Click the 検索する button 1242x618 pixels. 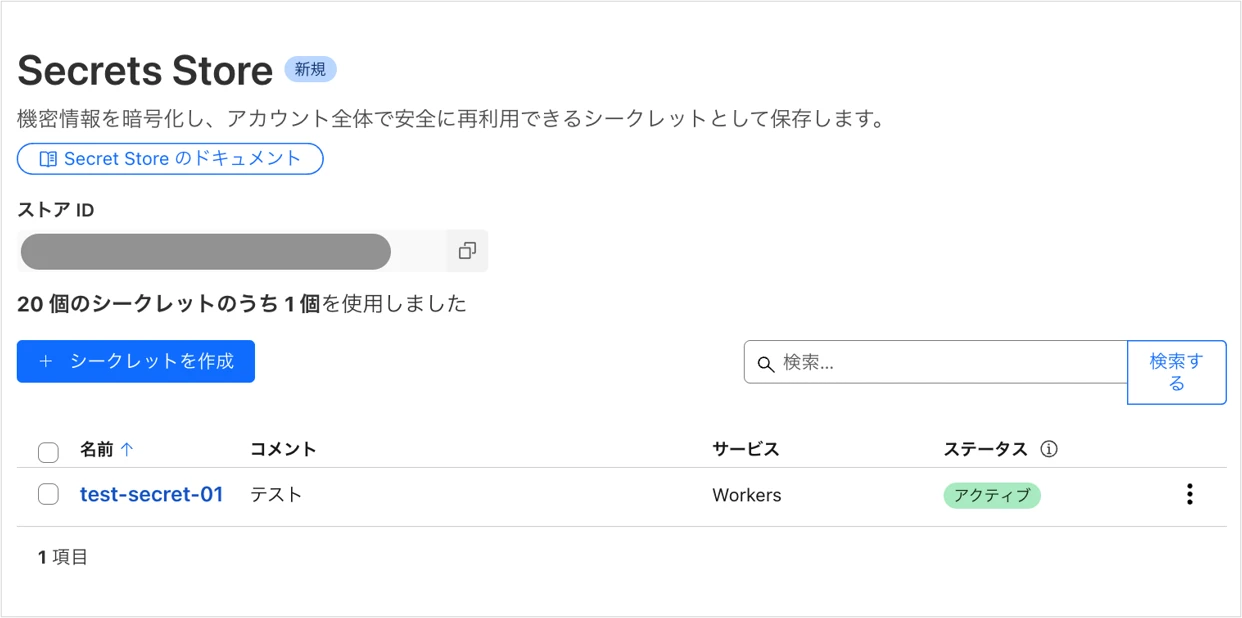tap(1177, 372)
